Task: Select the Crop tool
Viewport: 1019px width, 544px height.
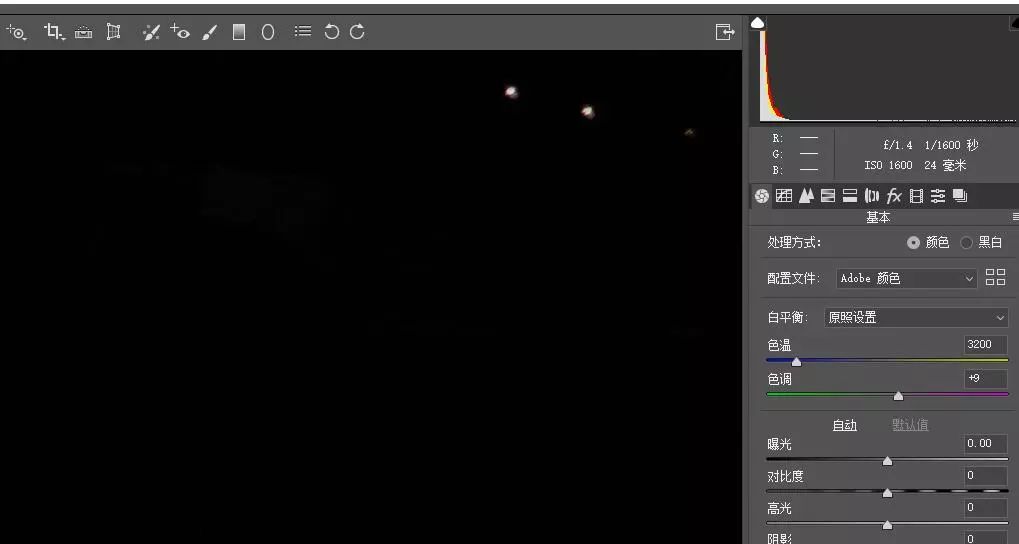Action: (53, 32)
